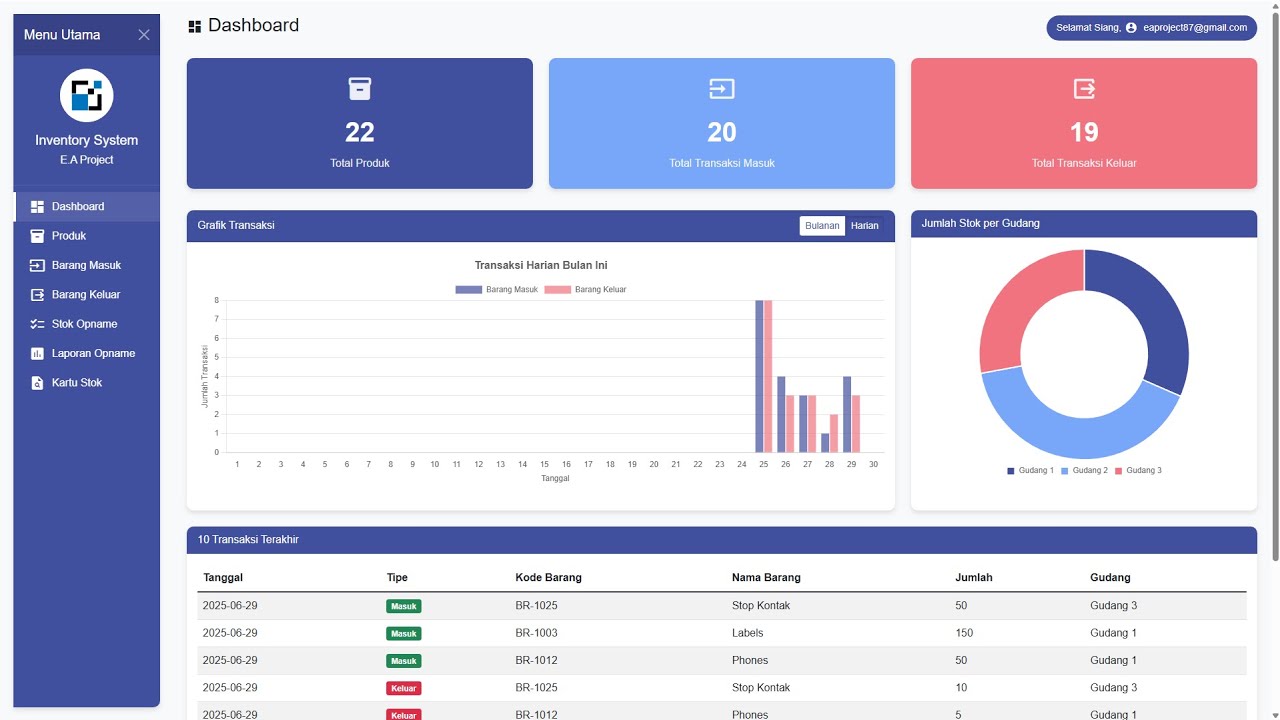
Task: Click the dashboard icon beside page title
Action: coord(195,27)
